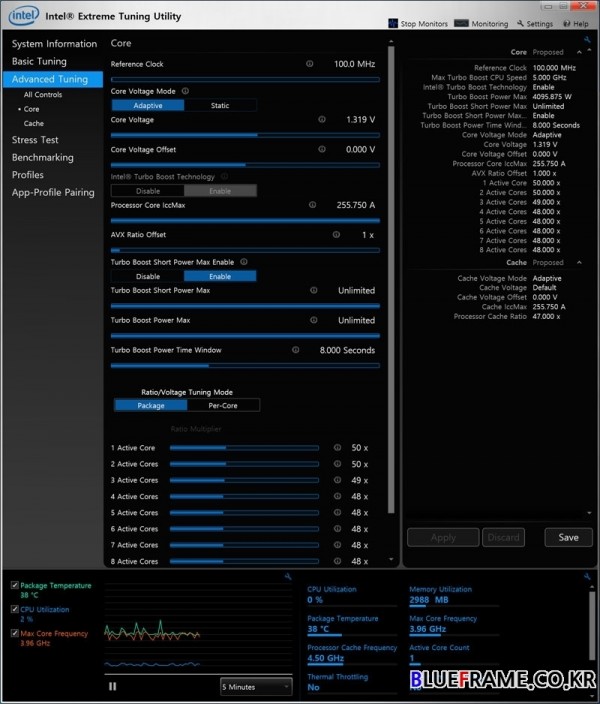The image size is (600, 704).
Task: Select Static core voltage mode
Action: pos(220,106)
